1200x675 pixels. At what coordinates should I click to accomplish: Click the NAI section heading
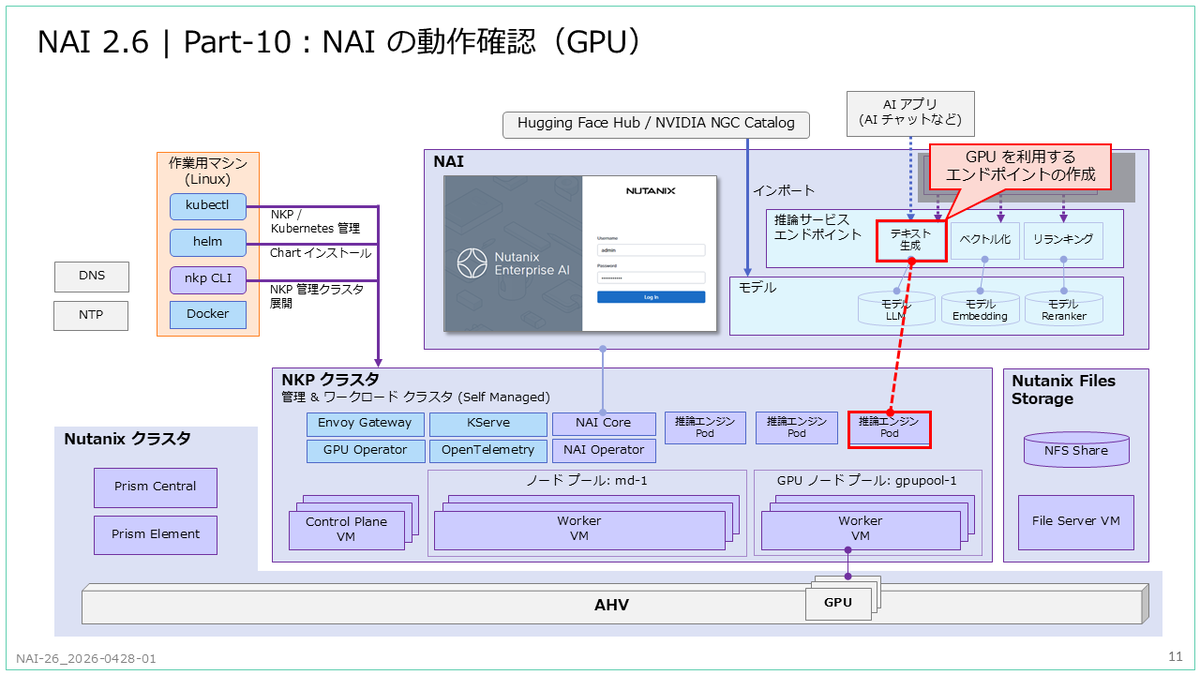coord(448,161)
